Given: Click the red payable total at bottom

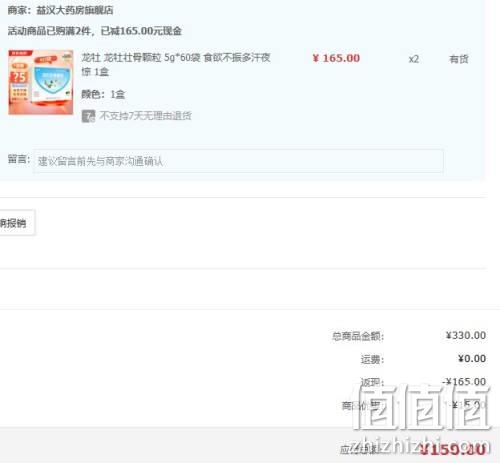Looking at the screenshot, I should click(x=452, y=450).
